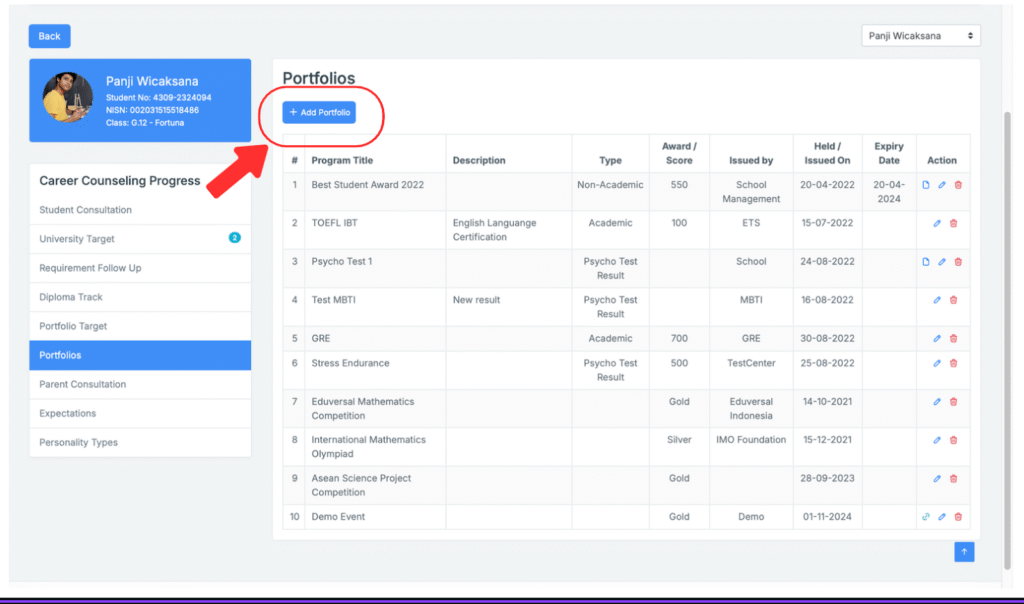The image size is (1024, 604).
Task: Open the Panji Wicaksana student dropdown
Action: point(921,36)
